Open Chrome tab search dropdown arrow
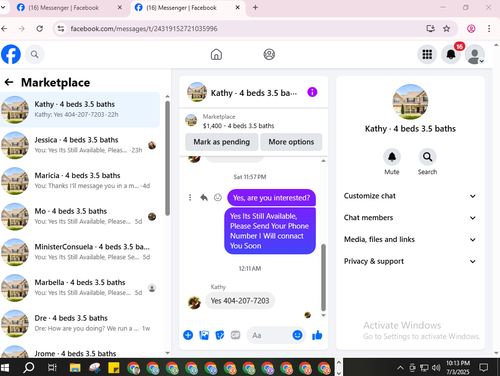The image size is (500, 376). tap(3, 7)
